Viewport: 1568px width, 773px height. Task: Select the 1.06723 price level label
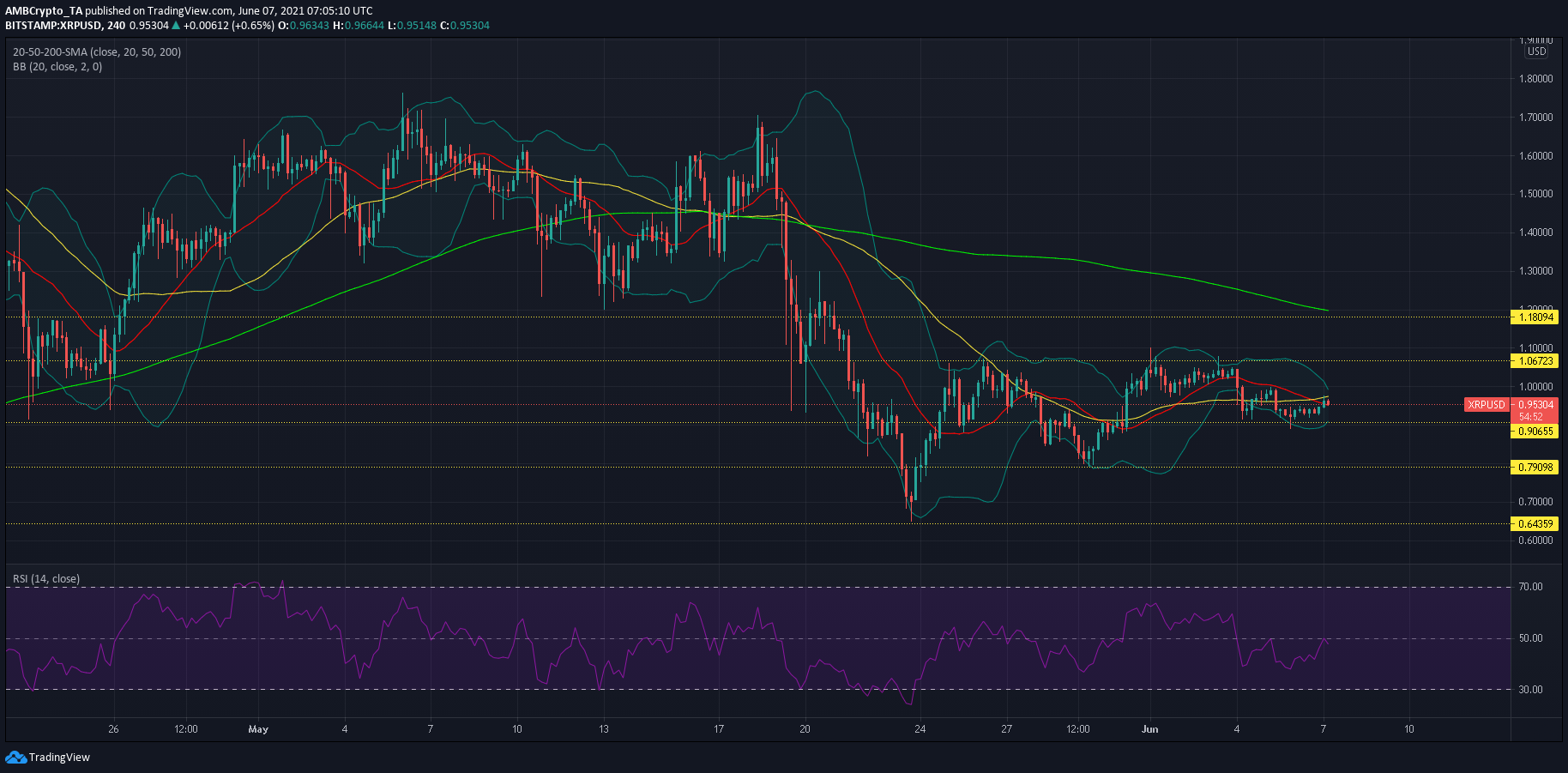click(x=1535, y=361)
